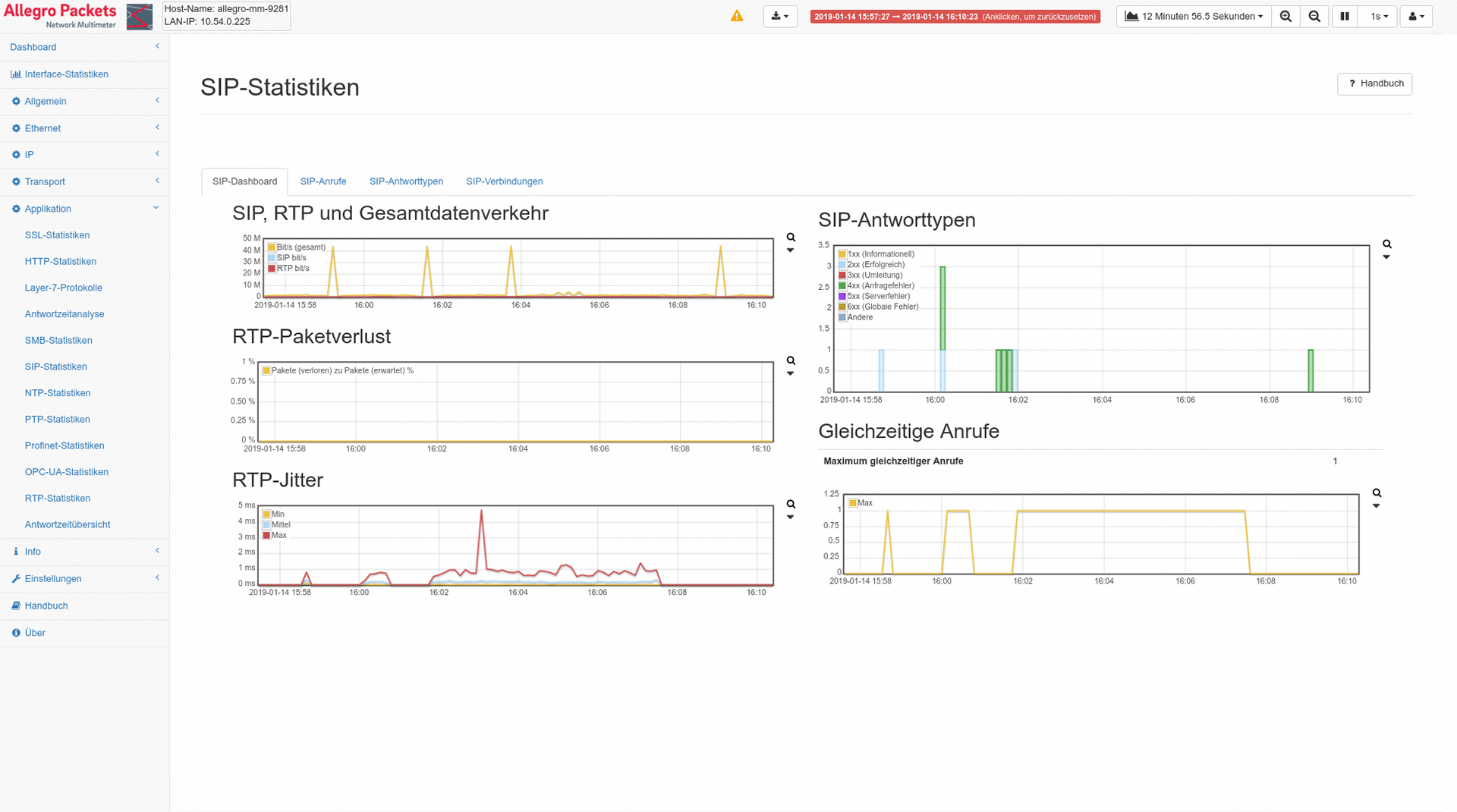Image resolution: width=1457 pixels, height=812 pixels.
Task: Click magnifier icon of RTP-Paketverlust chart
Action: (791, 360)
